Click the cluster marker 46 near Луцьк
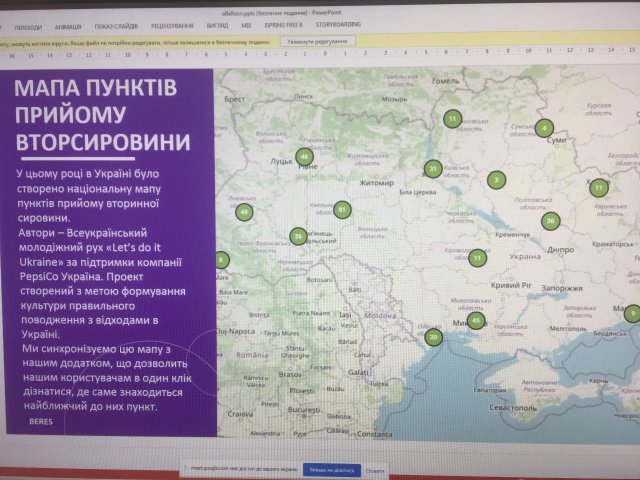This screenshot has height=480, width=640. 305,156
